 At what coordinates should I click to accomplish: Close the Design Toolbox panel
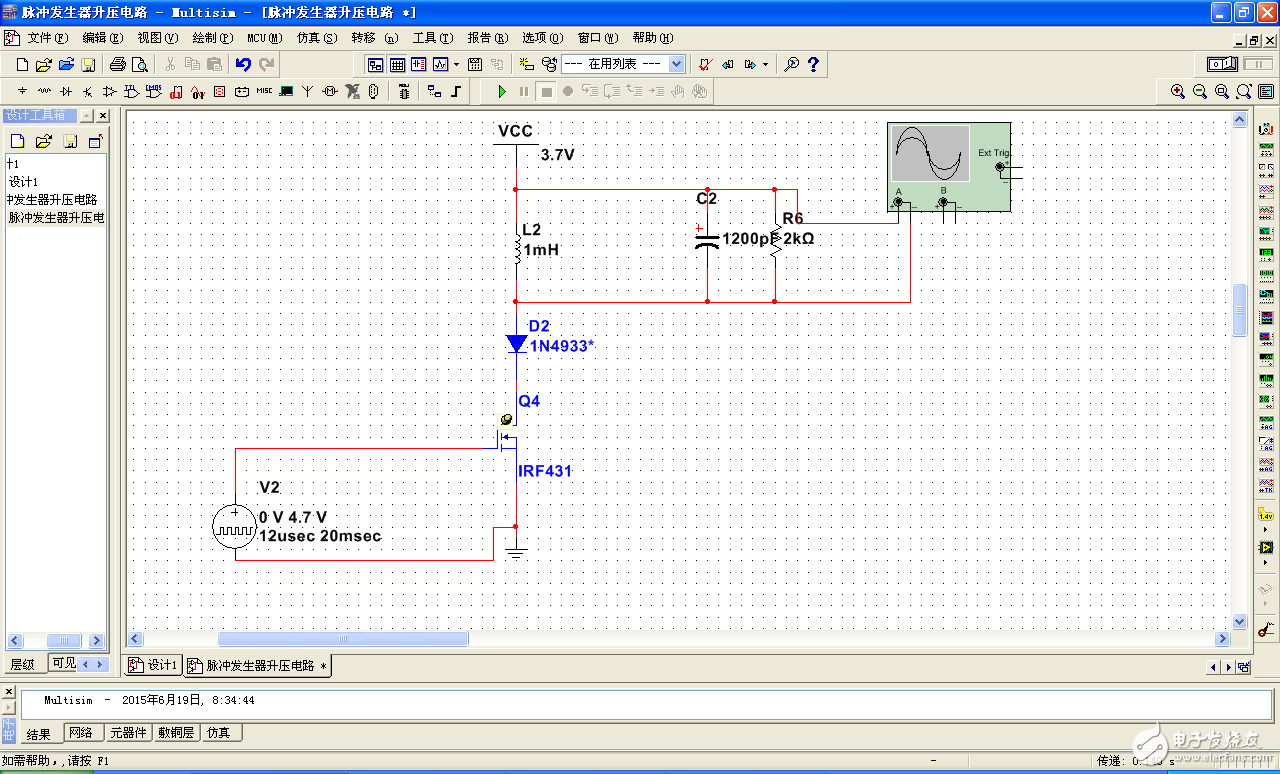click(x=102, y=116)
